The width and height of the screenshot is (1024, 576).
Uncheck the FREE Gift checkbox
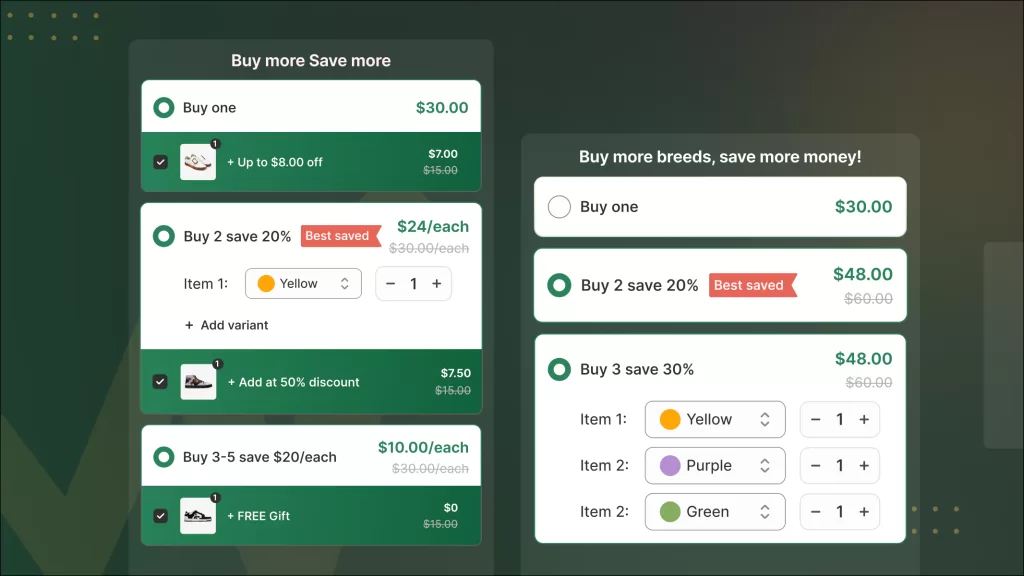tap(160, 516)
